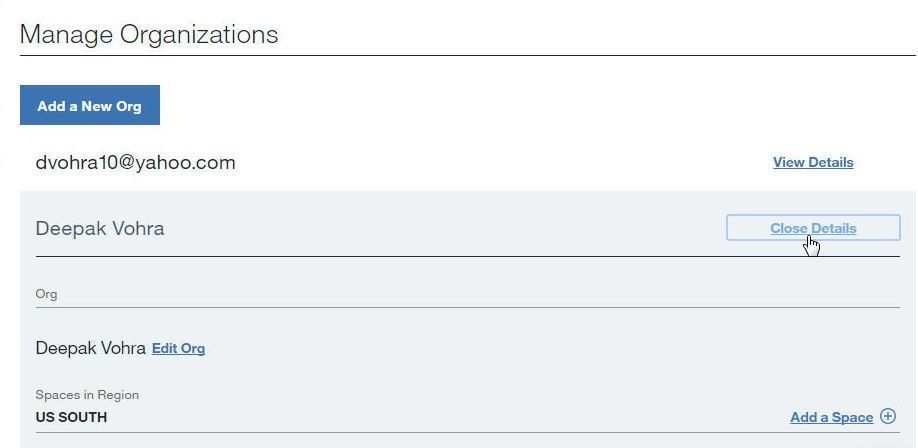Image resolution: width=918 pixels, height=448 pixels.
Task: Click the Edit Org link
Action: (x=178, y=348)
